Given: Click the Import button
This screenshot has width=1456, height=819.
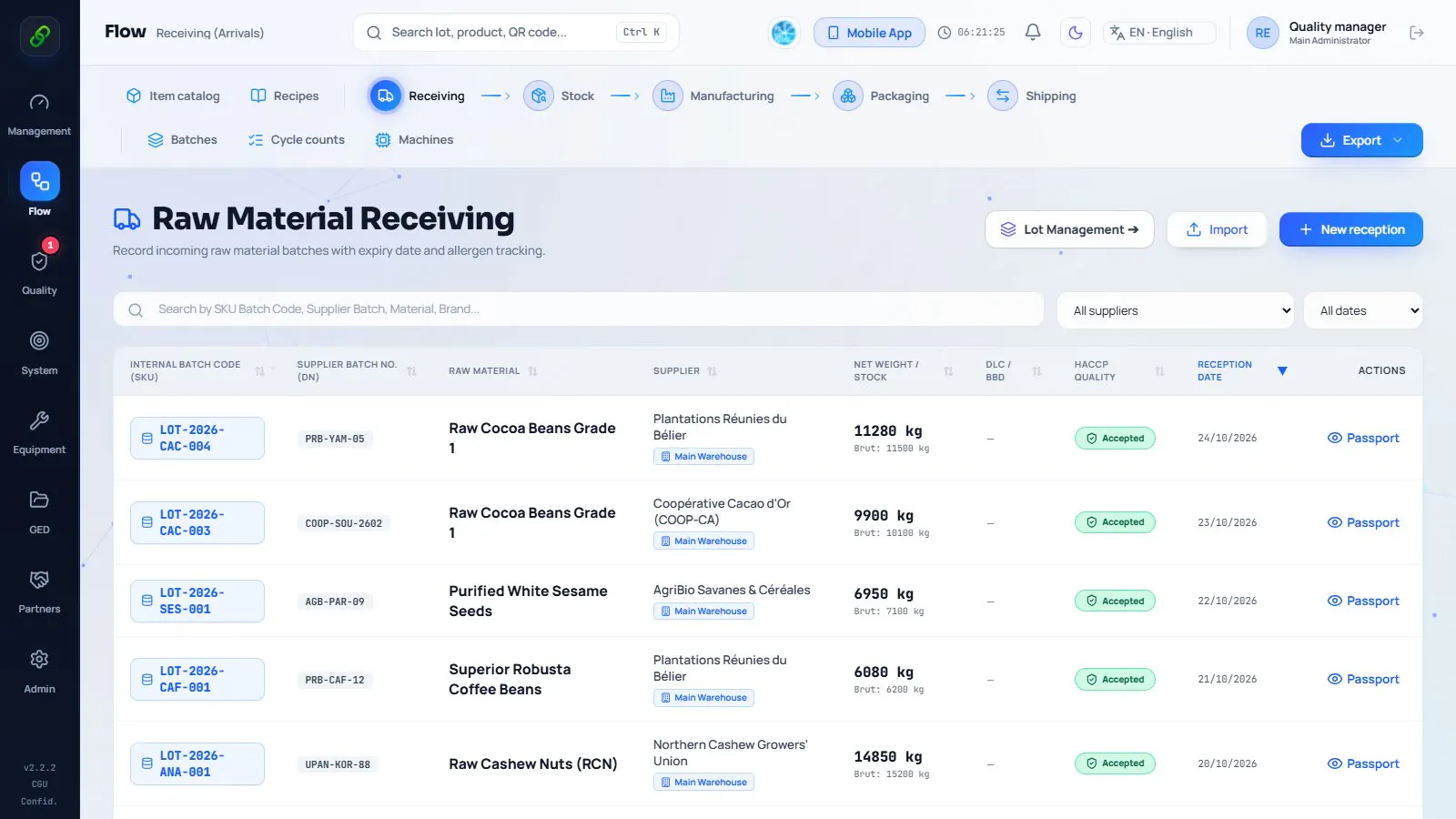Looking at the screenshot, I should [1216, 229].
